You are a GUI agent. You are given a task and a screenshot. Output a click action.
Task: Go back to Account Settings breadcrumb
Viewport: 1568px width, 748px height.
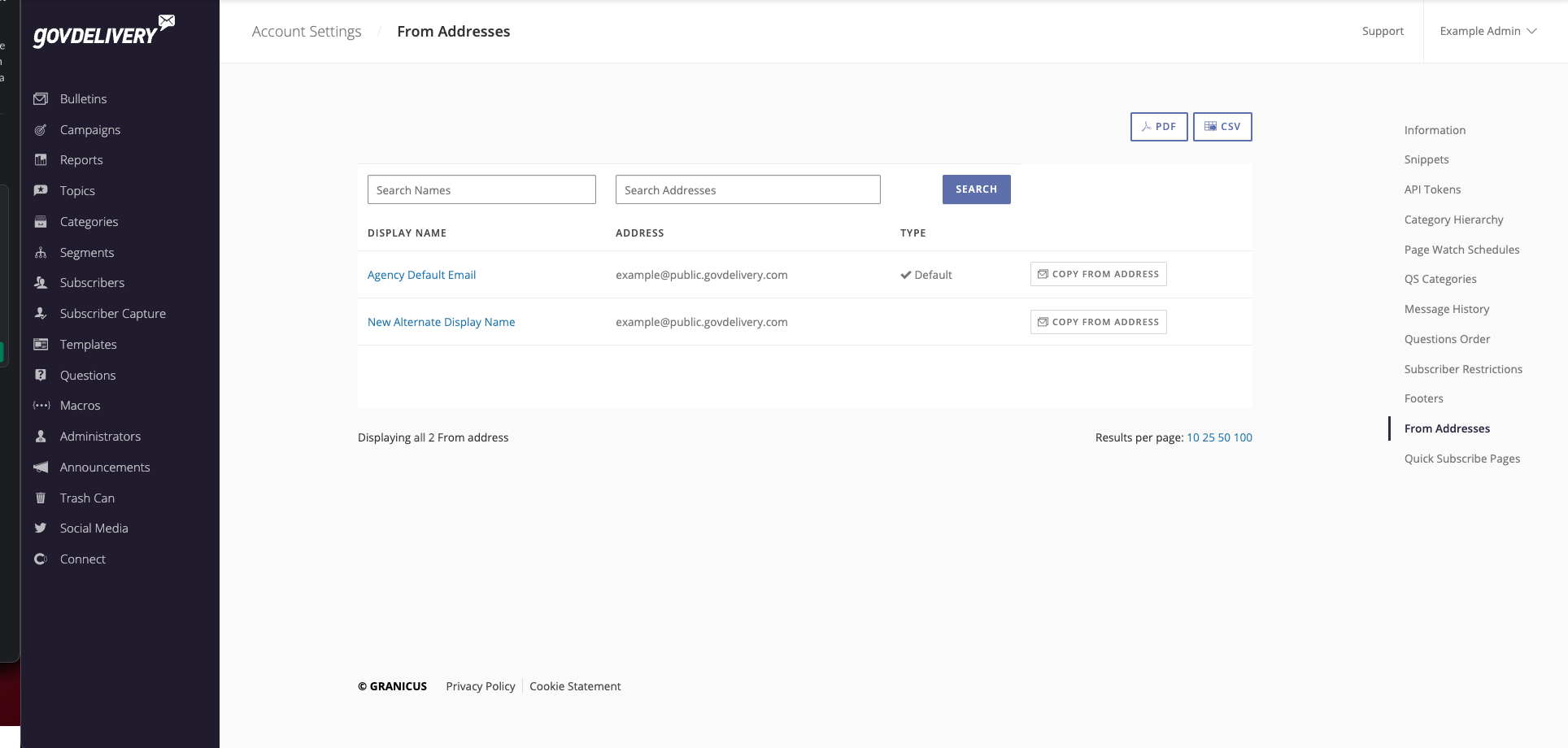[307, 31]
